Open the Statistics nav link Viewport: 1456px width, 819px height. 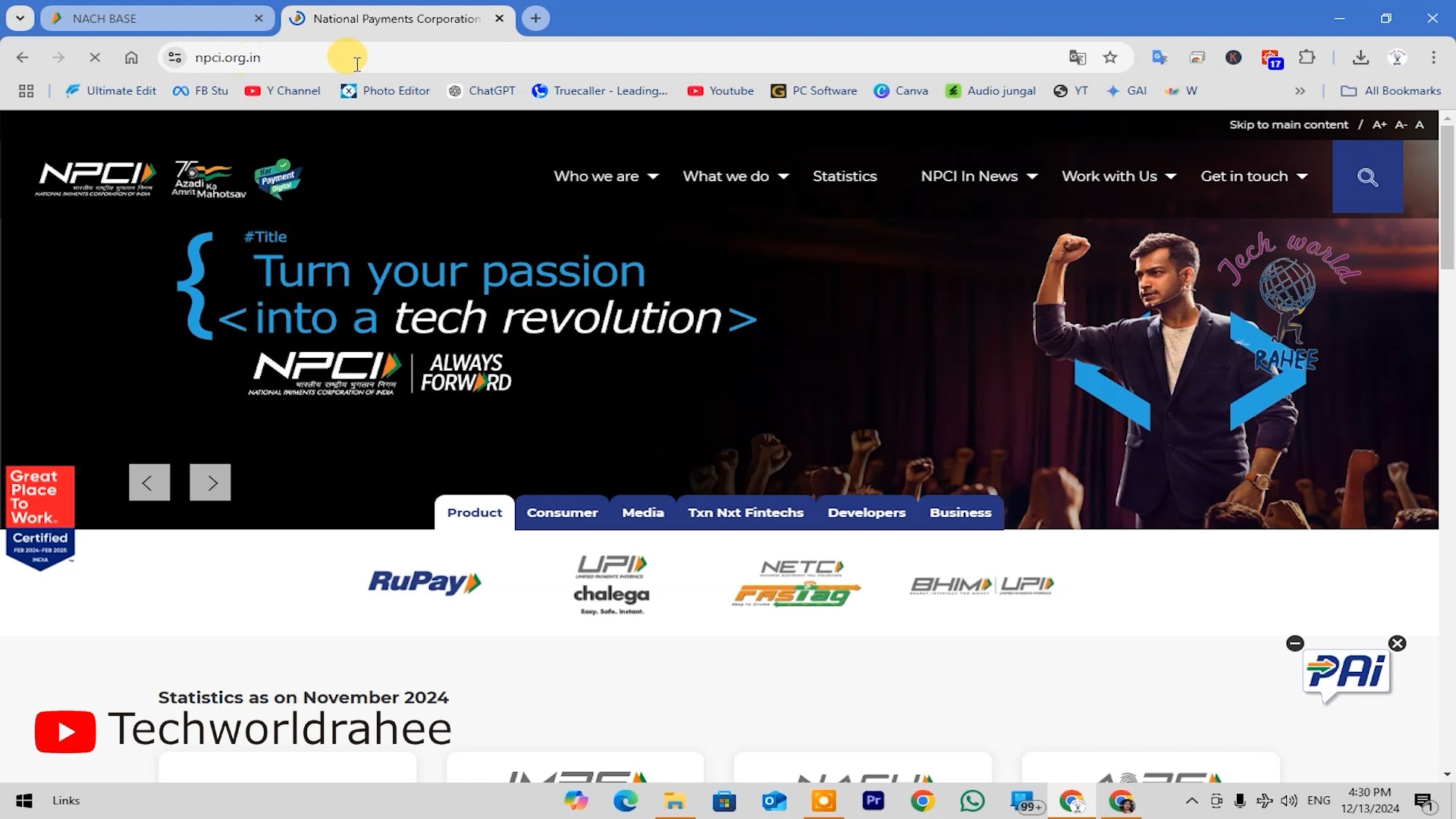click(845, 177)
